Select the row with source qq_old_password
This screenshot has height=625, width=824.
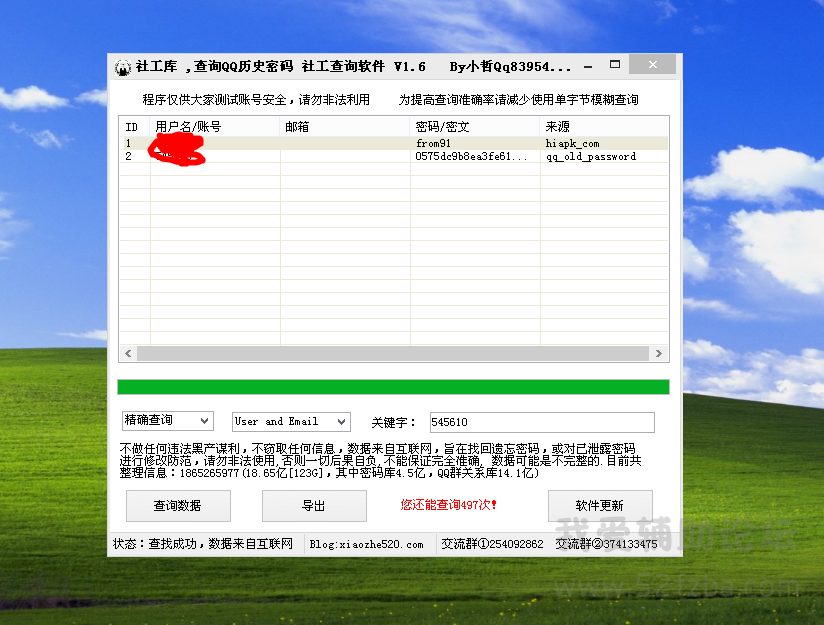click(x=394, y=156)
